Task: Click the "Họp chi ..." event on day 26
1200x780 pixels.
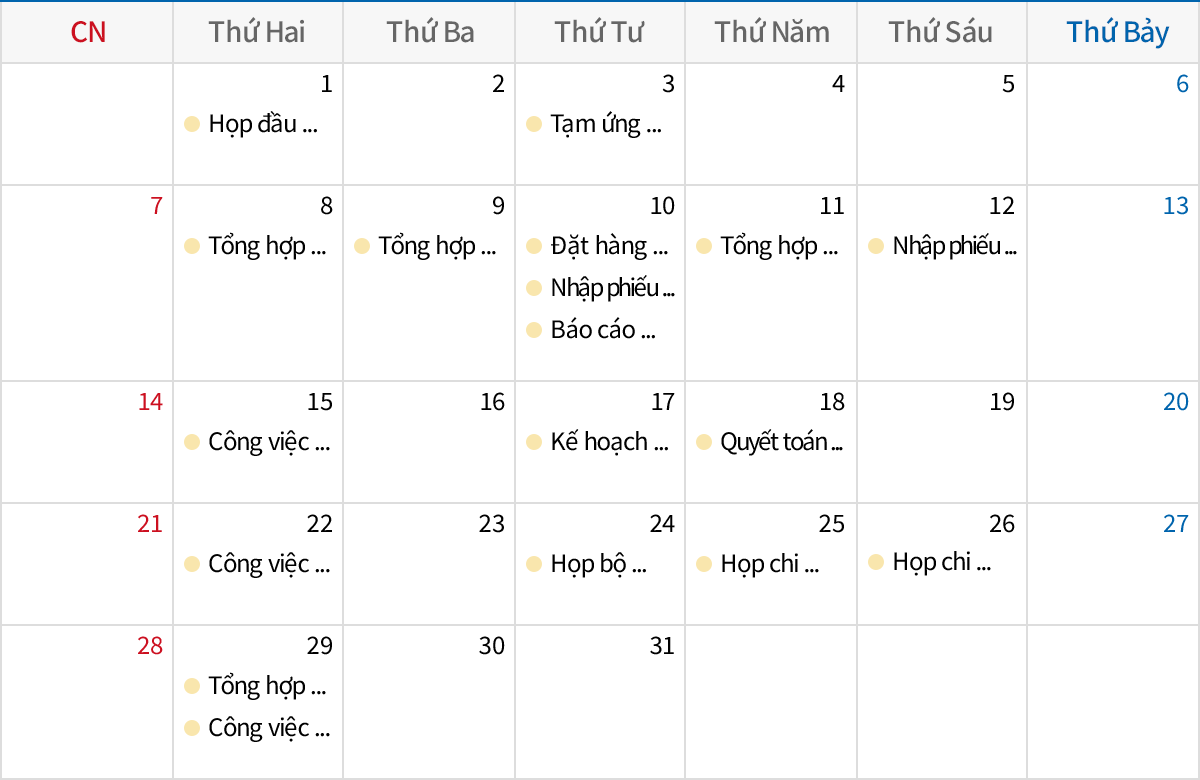Action: [x=940, y=562]
